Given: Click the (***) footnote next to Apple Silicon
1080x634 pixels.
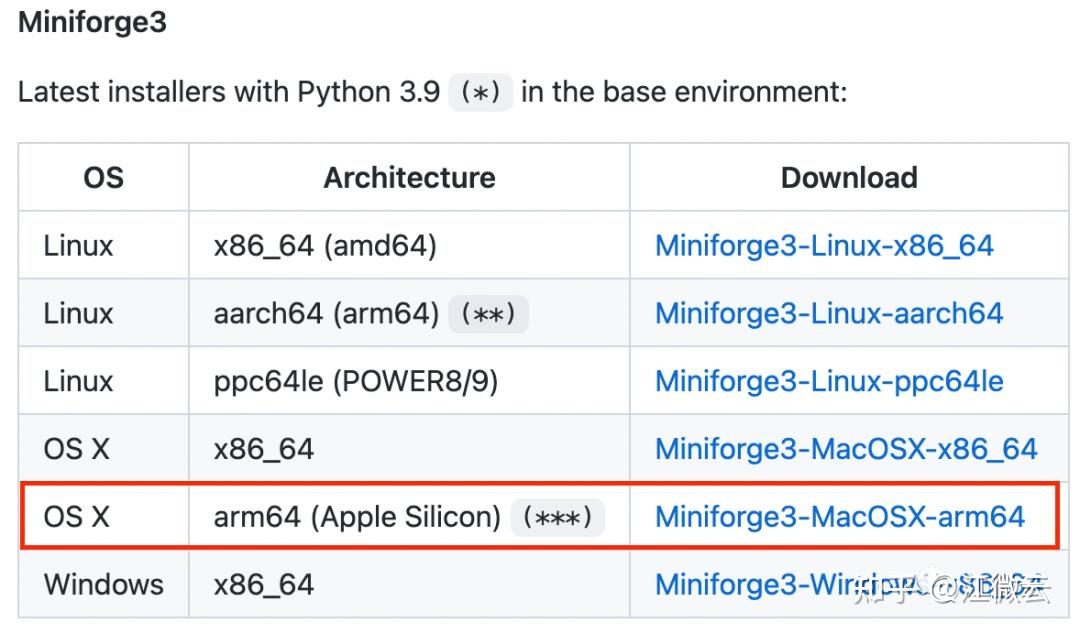Looking at the screenshot, I should click(557, 518).
